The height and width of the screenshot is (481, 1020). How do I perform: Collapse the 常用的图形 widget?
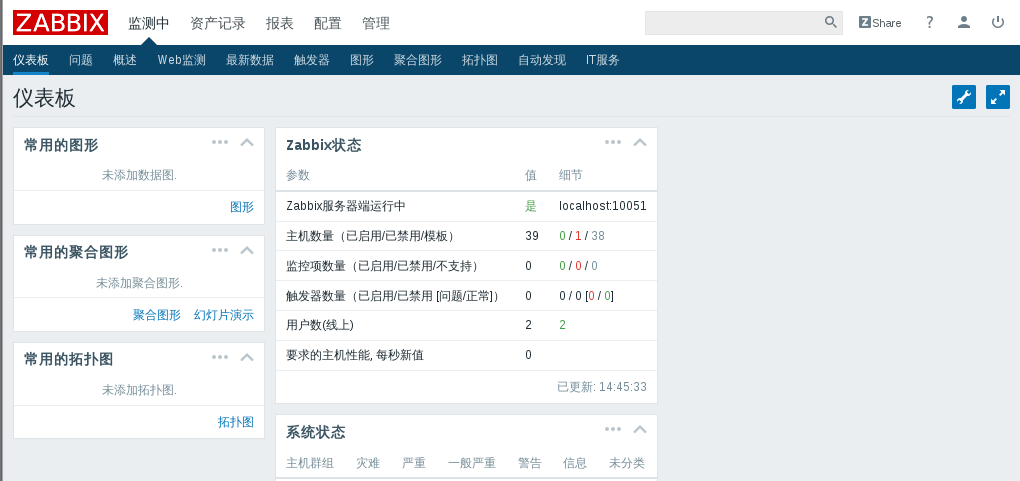pyautogui.click(x=247, y=142)
